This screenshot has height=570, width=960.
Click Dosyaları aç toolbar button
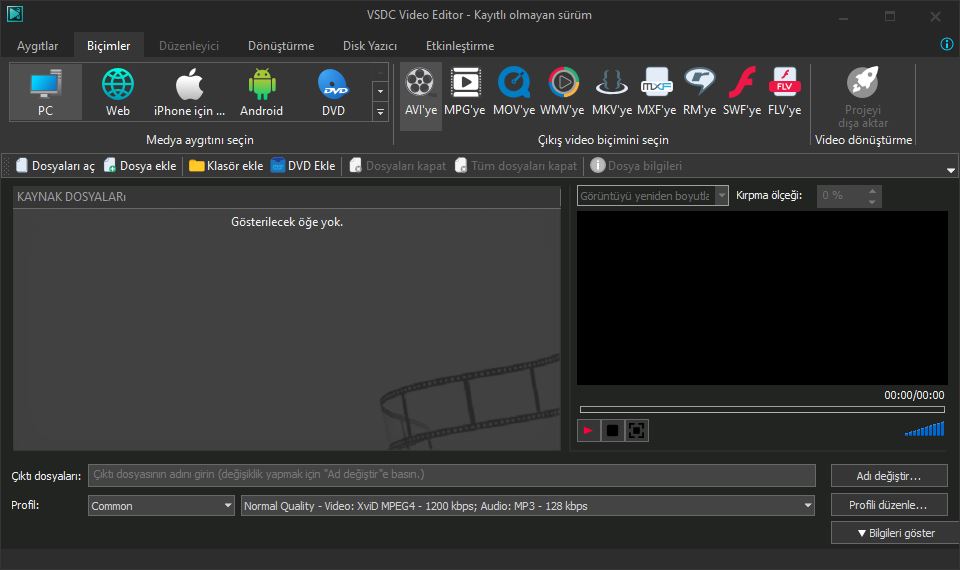pyautogui.click(x=55, y=165)
